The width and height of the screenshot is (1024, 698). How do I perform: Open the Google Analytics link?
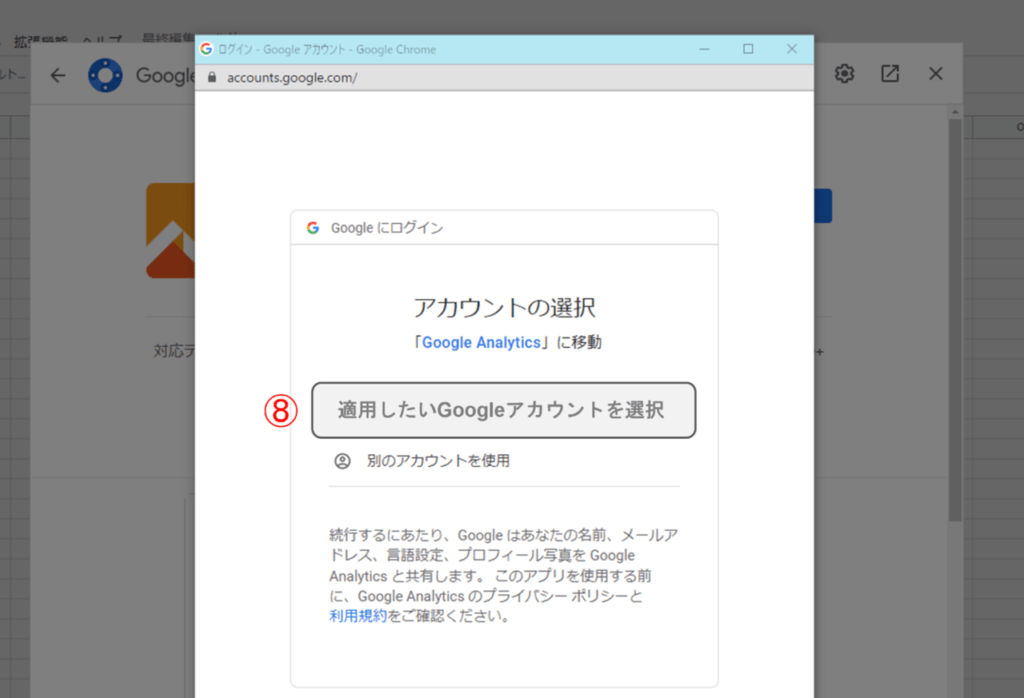click(483, 342)
